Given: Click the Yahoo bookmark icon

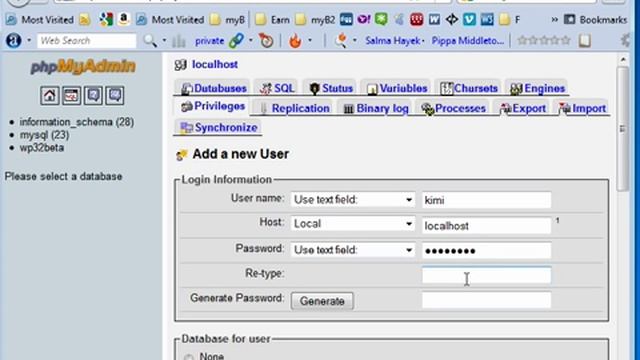Looking at the screenshot, I should point(363,19).
